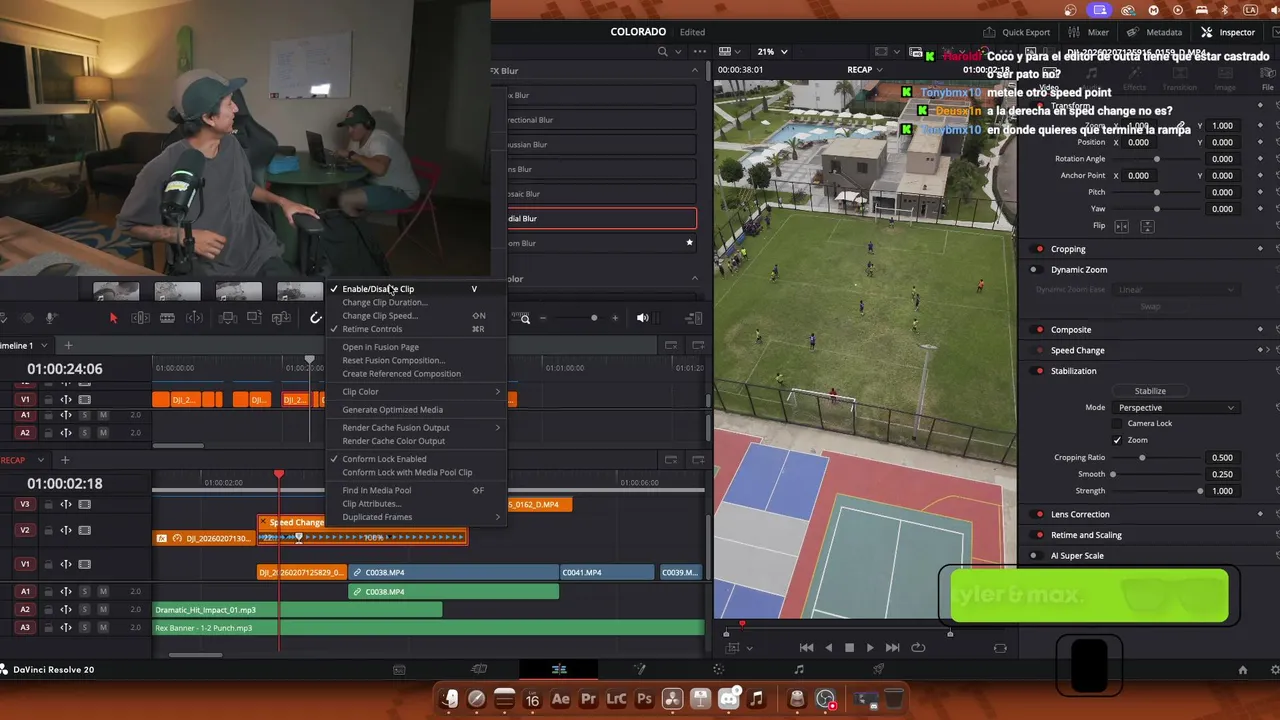
Task: Open Lens Correction section
Action: click(x=1080, y=515)
